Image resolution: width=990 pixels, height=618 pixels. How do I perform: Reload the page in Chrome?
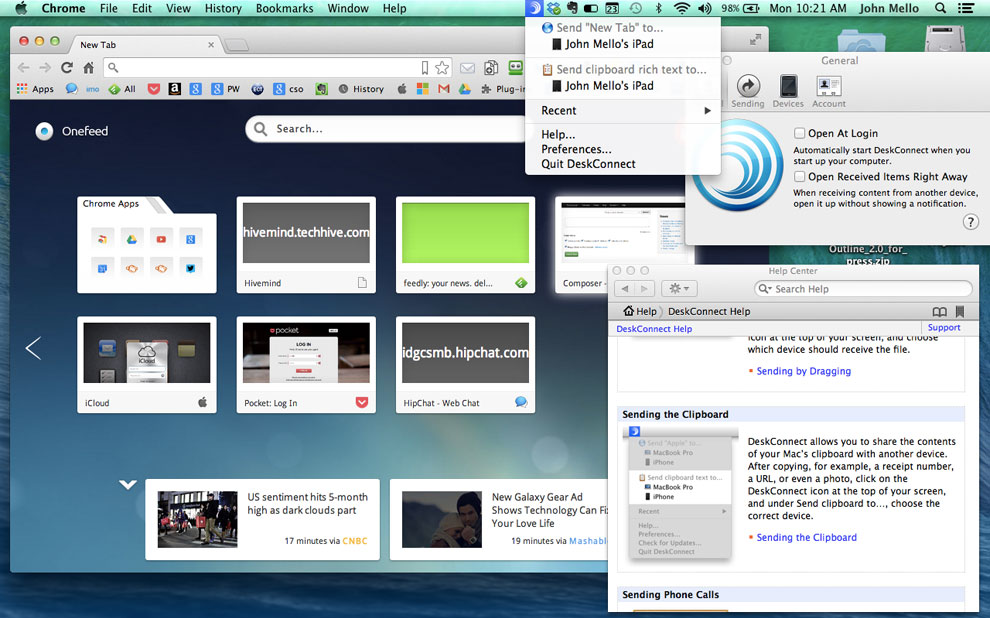(x=67, y=67)
